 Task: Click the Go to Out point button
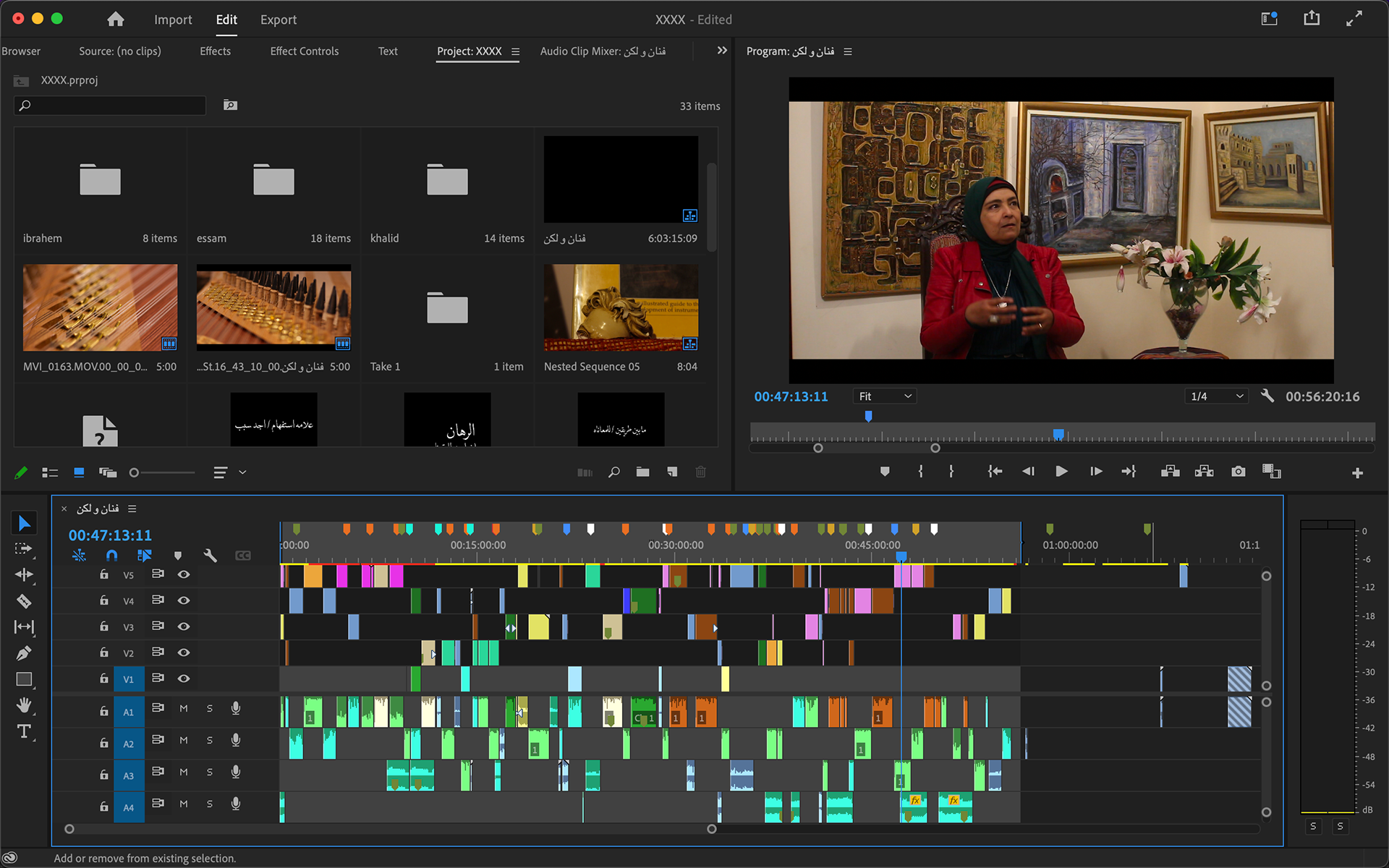pos(1129,472)
